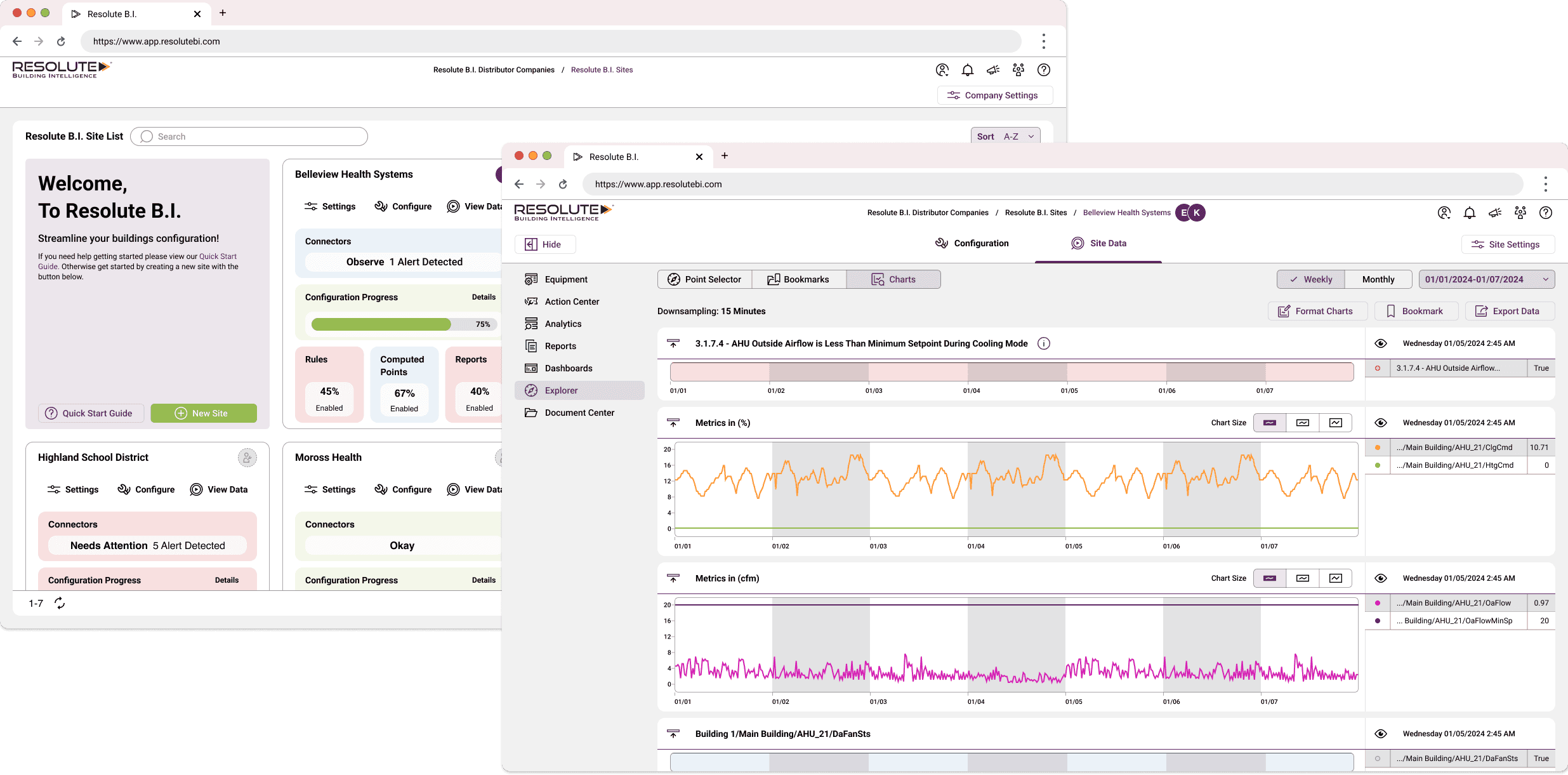Select large chart size for Metrics in (cfm)
The image size is (1568, 775).
point(1336,578)
